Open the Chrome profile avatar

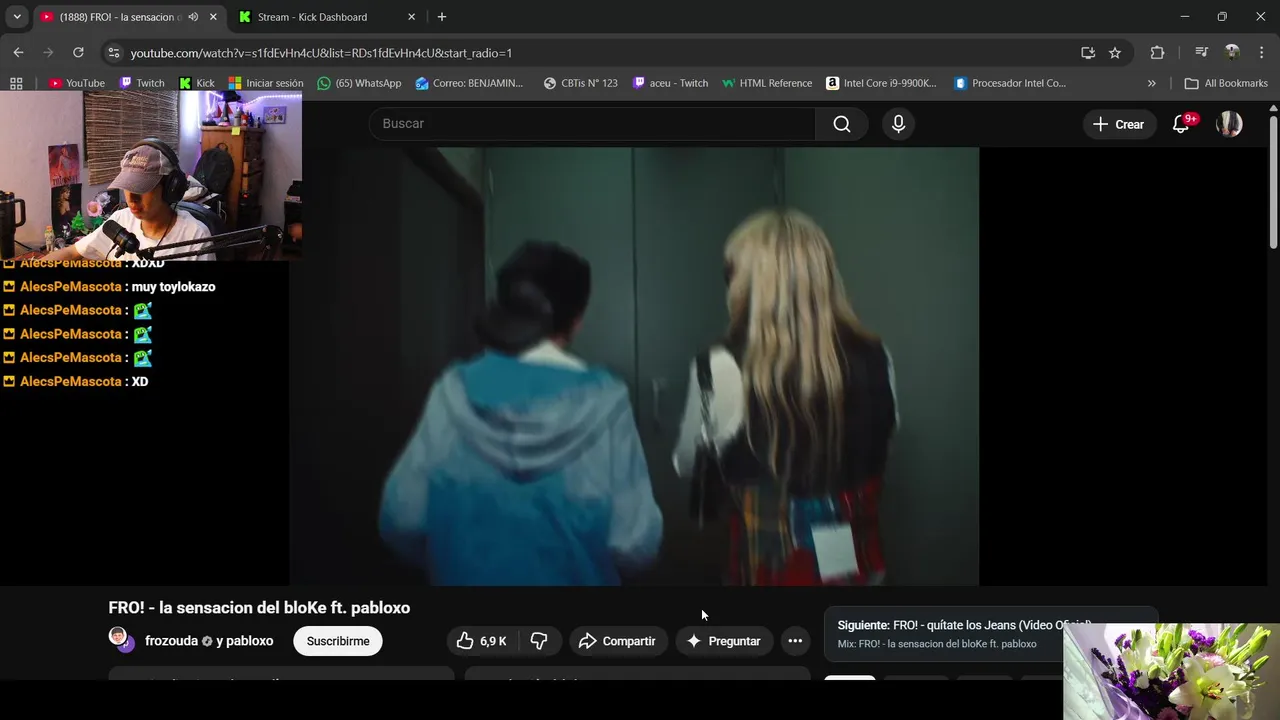pyautogui.click(x=1232, y=53)
